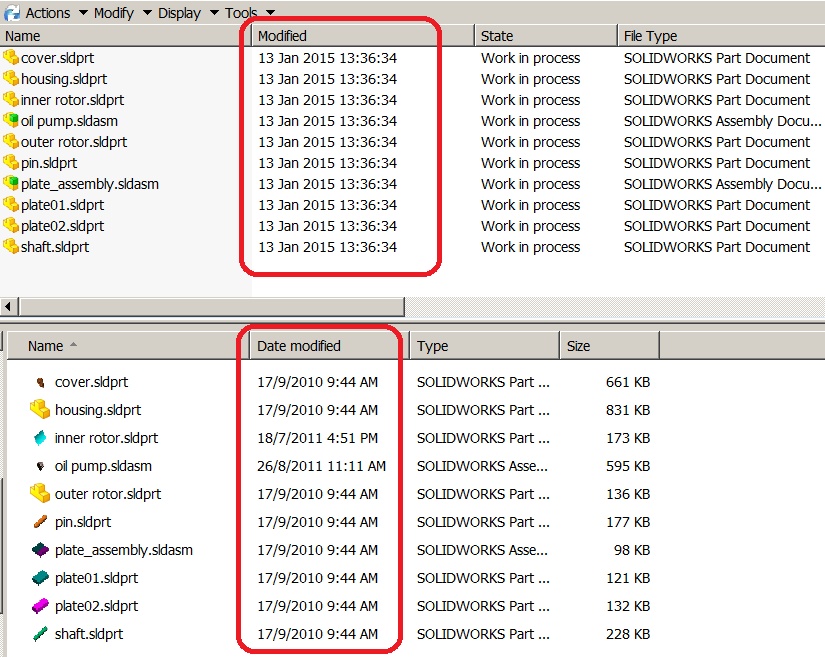Image resolution: width=825 pixels, height=657 pixels.
Task: Click housing.sldprt yellow icon in lower file list
Action: point(40,409)
